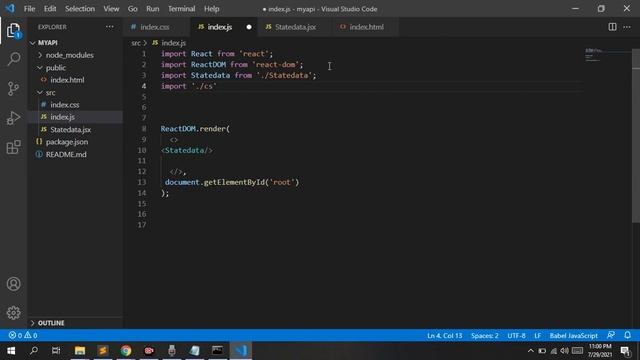Open the File menu
Image resolution: width=640 pixels, height=360 pixels.
pos(29,9)
